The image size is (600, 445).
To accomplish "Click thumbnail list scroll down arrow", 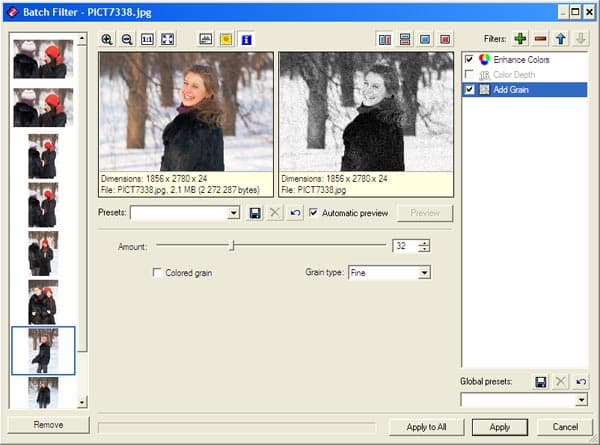I will click(82, 403).
